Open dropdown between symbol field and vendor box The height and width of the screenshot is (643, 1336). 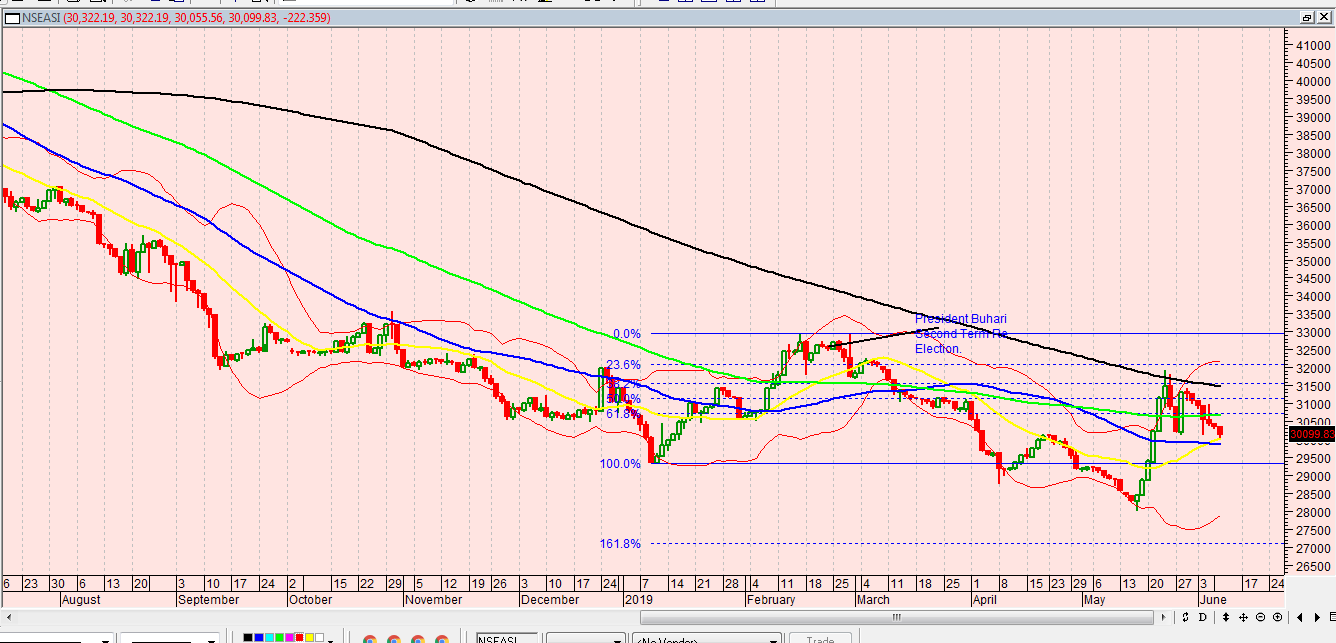point(584,639)
